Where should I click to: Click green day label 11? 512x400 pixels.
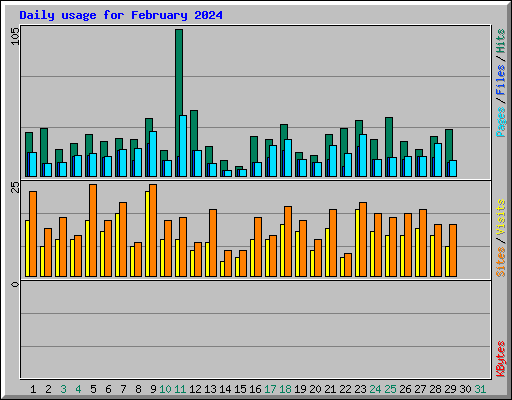(180, 389)
